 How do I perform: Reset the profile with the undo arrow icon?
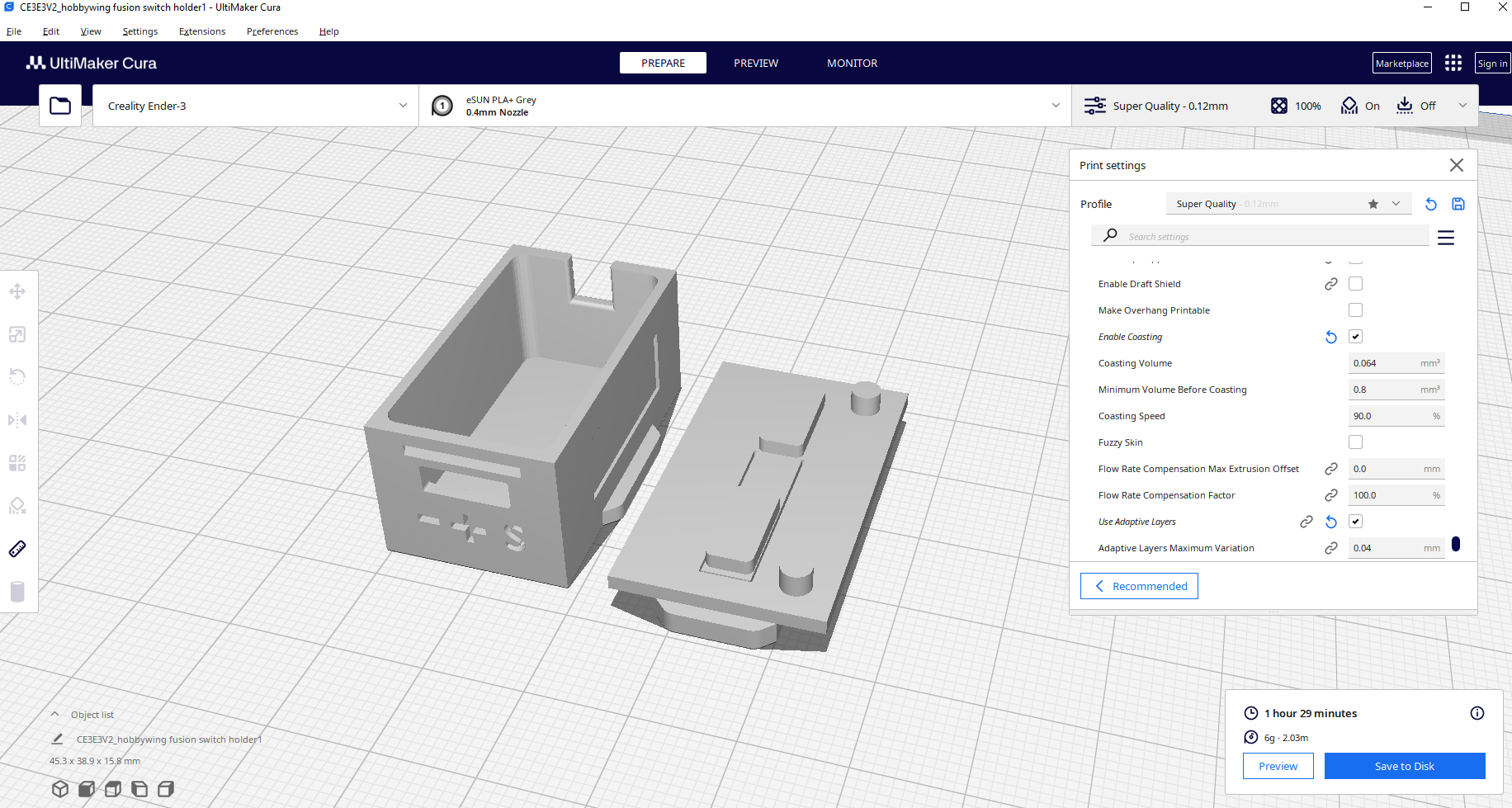[x=1431, y=204]
